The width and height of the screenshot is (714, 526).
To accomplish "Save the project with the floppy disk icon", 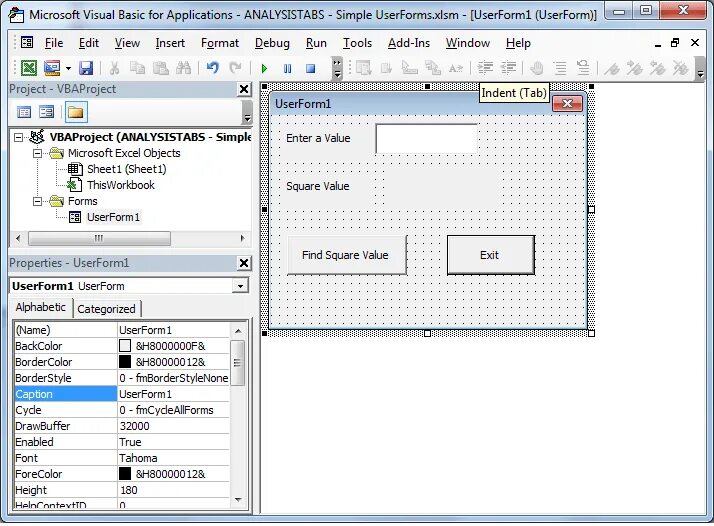I will [86, 68].
